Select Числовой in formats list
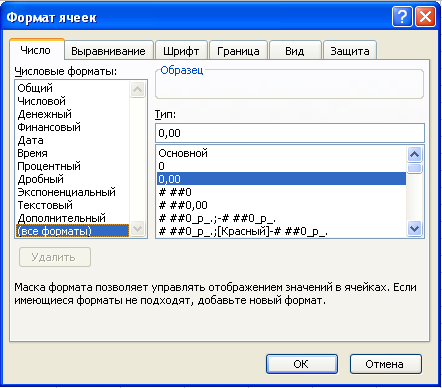 click(72, 101)
